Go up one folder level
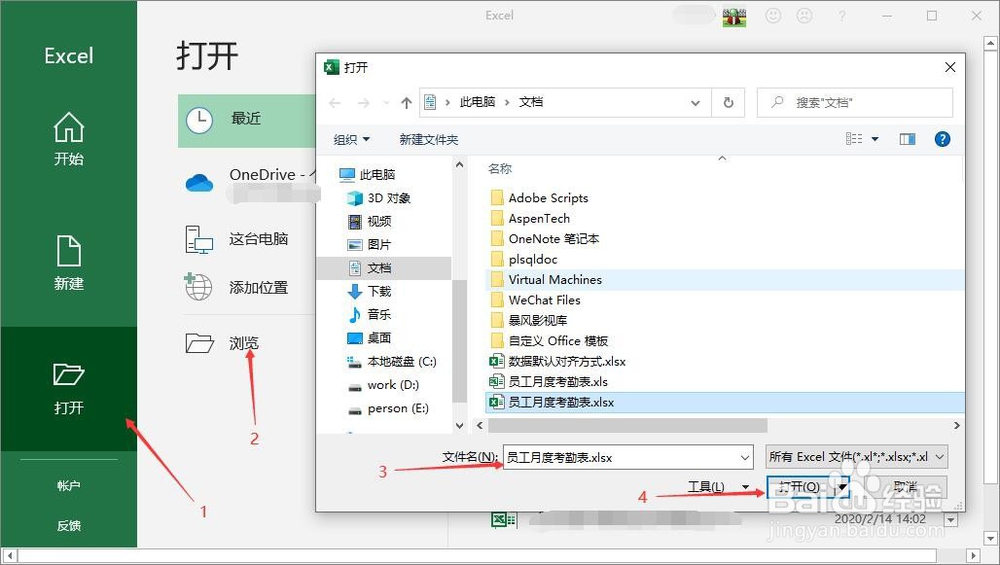Screen dimensions: 1000x565 [x=406, y=103]
